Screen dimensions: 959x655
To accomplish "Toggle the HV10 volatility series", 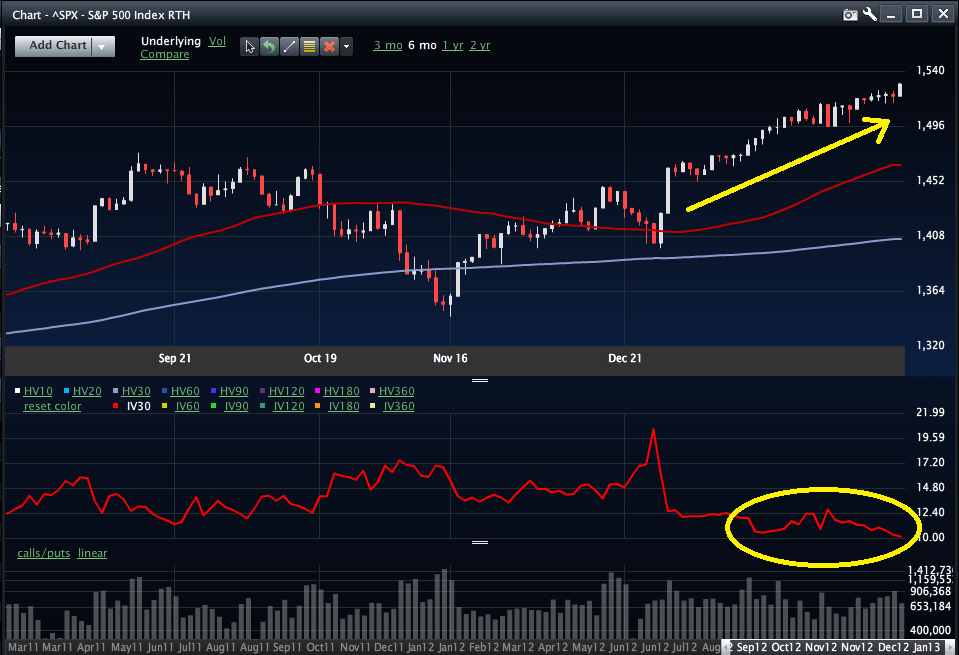I will [38, 391].
